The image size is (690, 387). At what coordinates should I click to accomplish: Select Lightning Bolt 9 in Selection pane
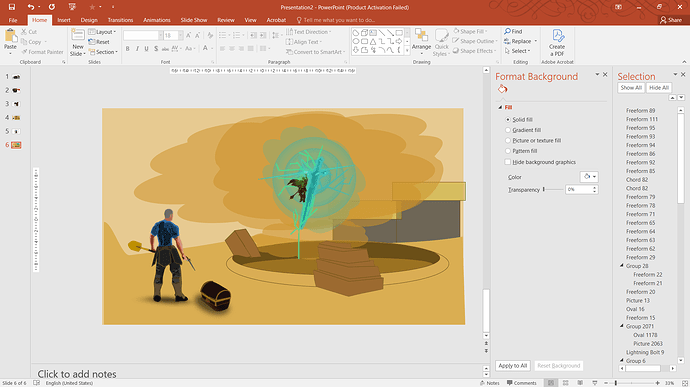pos(645,352)
